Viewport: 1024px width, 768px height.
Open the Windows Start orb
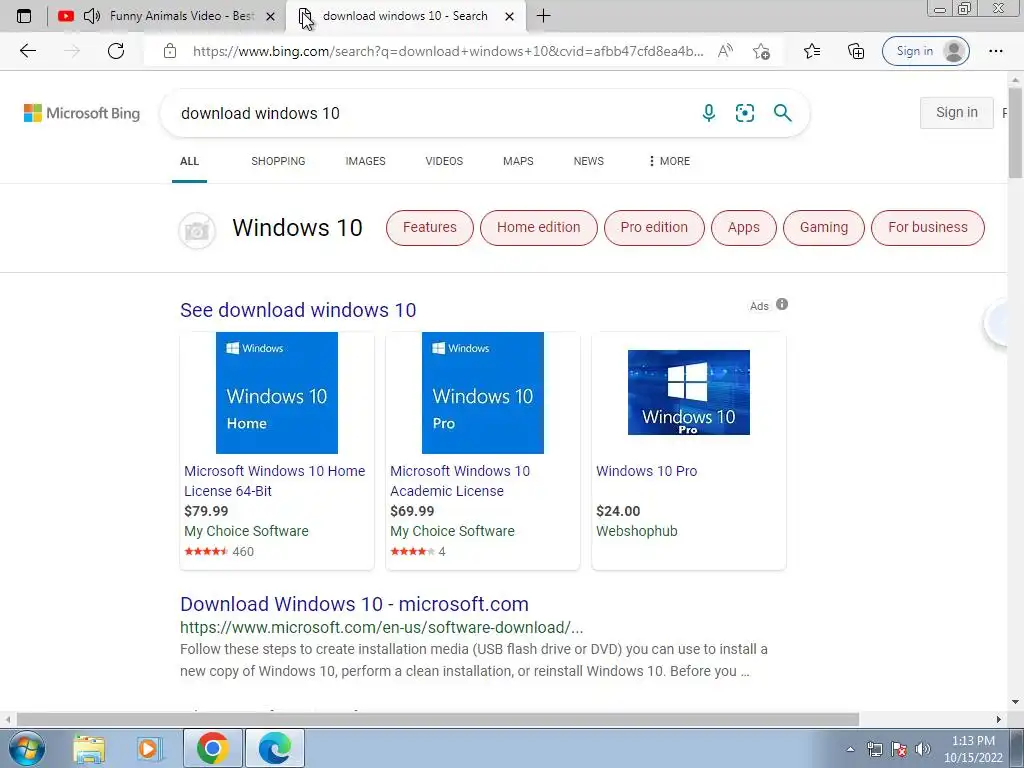[26, 748]
